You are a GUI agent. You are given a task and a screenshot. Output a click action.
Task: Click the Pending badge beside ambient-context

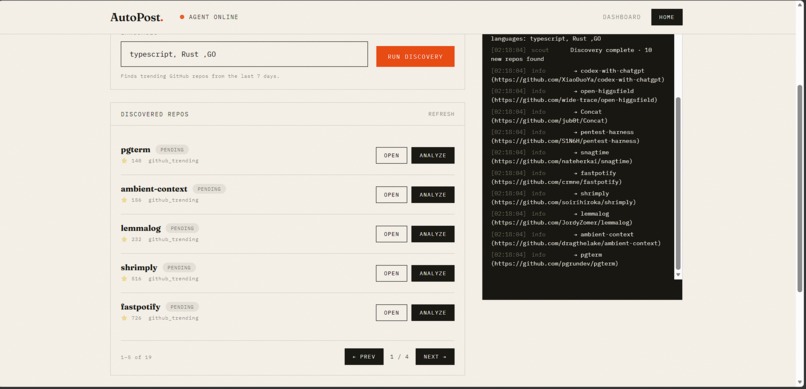209,189
